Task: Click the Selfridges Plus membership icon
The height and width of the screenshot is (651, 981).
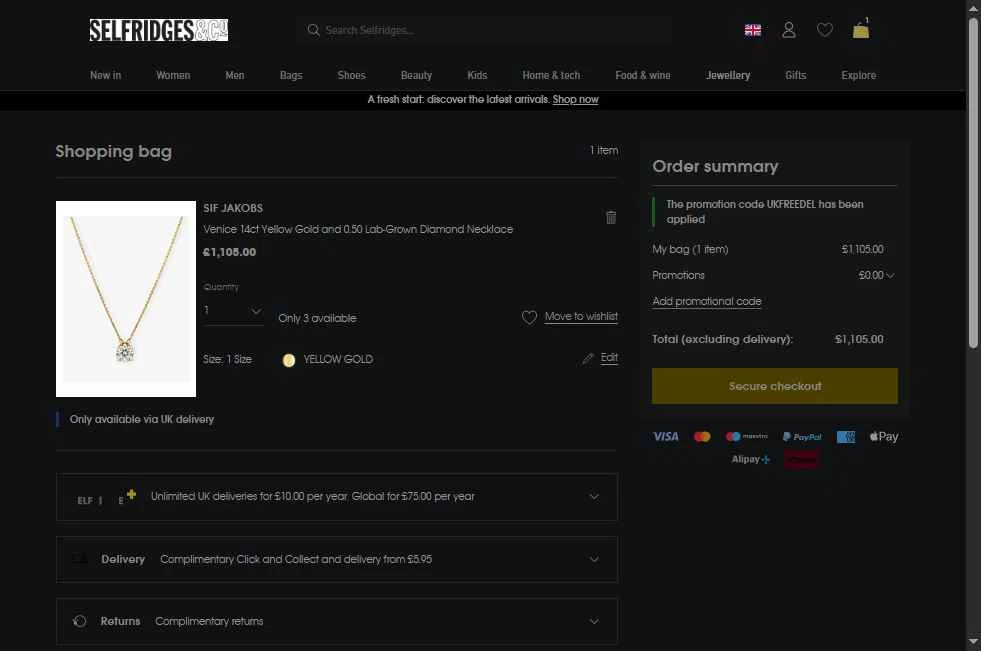Action: 106,498
